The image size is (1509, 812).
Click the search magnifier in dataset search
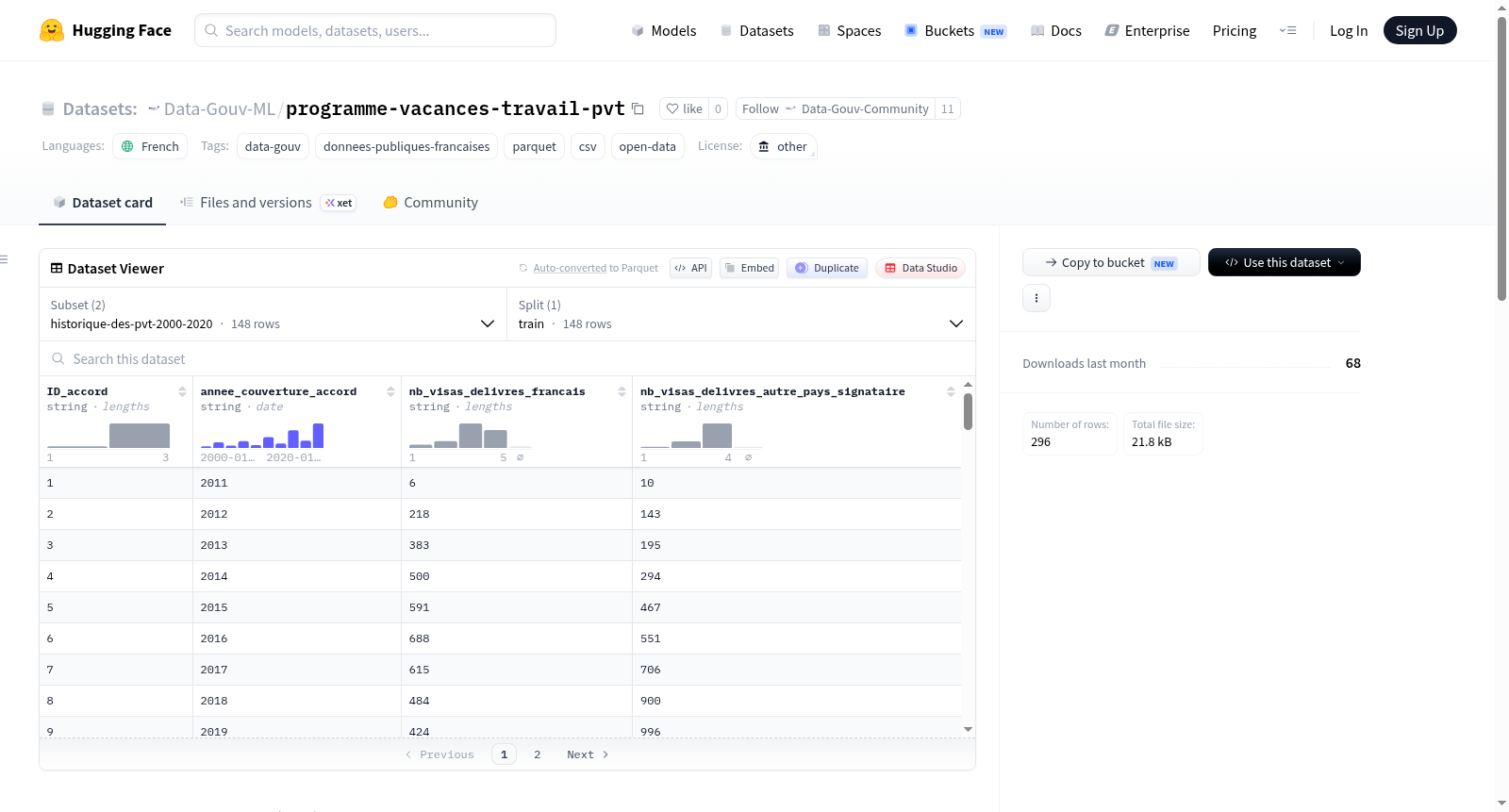coord(58,359)
